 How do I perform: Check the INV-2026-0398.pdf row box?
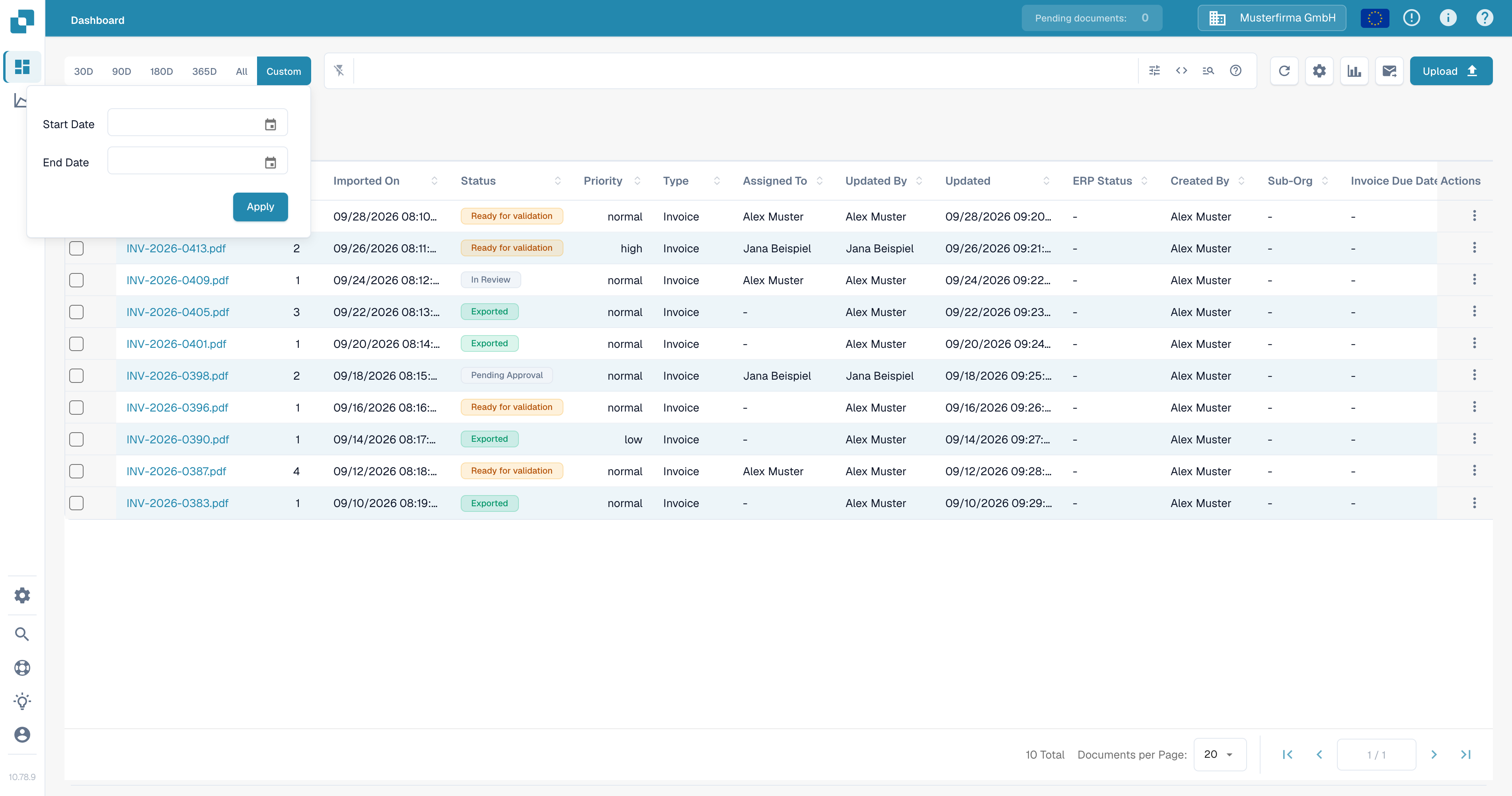coord(76,376)
